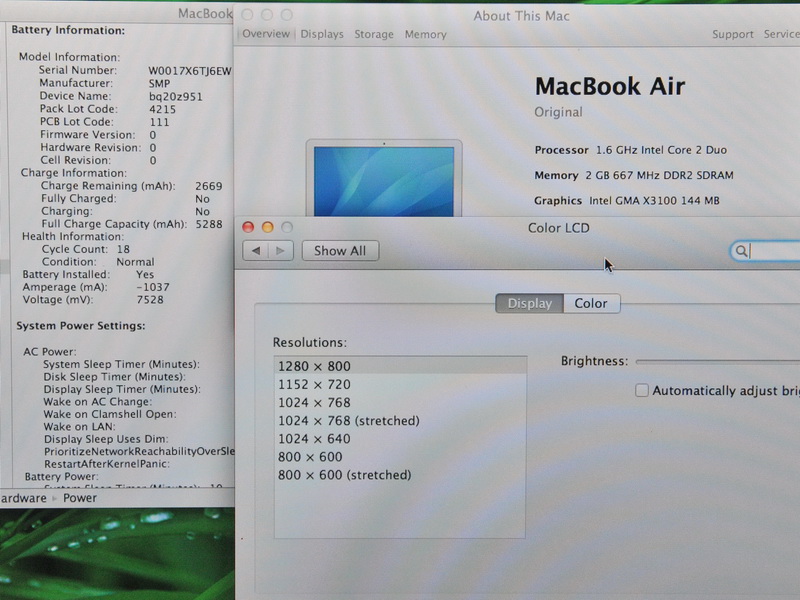Screen dimensions: 800x600
Task: Click the Battery Information heading
Action: (68, 30)
